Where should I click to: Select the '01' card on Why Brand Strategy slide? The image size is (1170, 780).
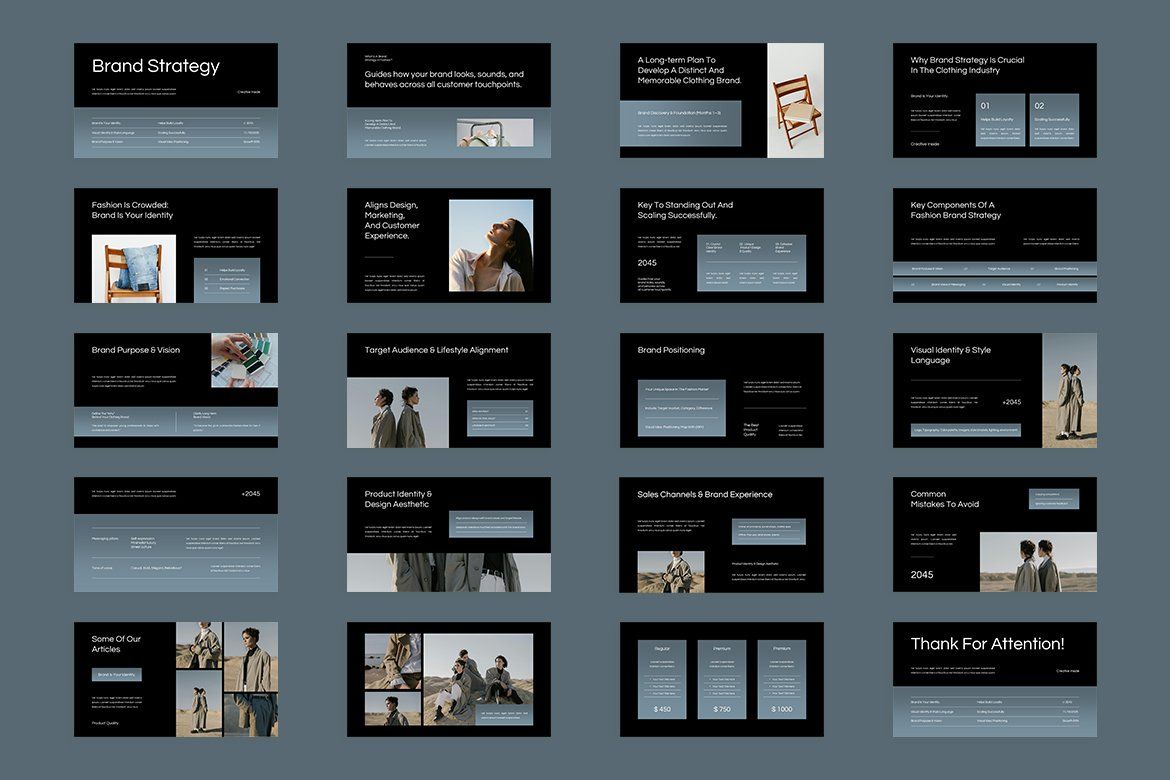click(x=1000, y=119)
